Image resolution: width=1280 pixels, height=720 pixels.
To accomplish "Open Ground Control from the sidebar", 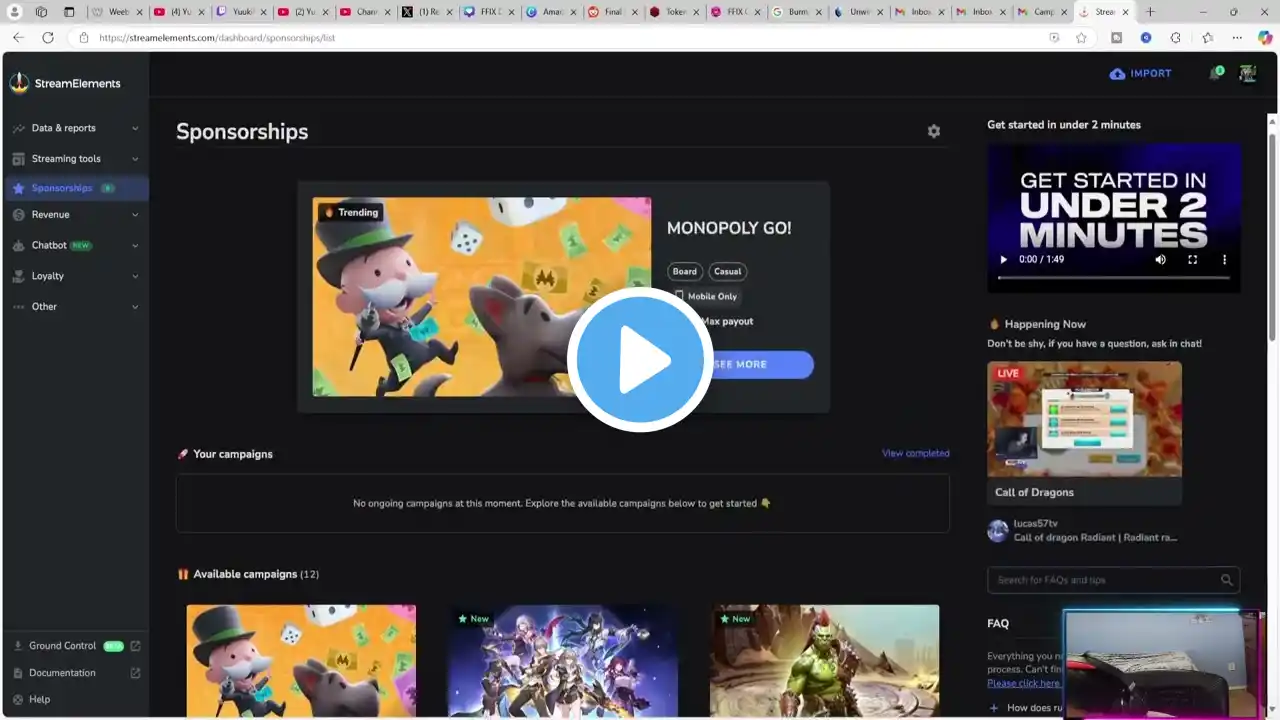I will (77, 646).
